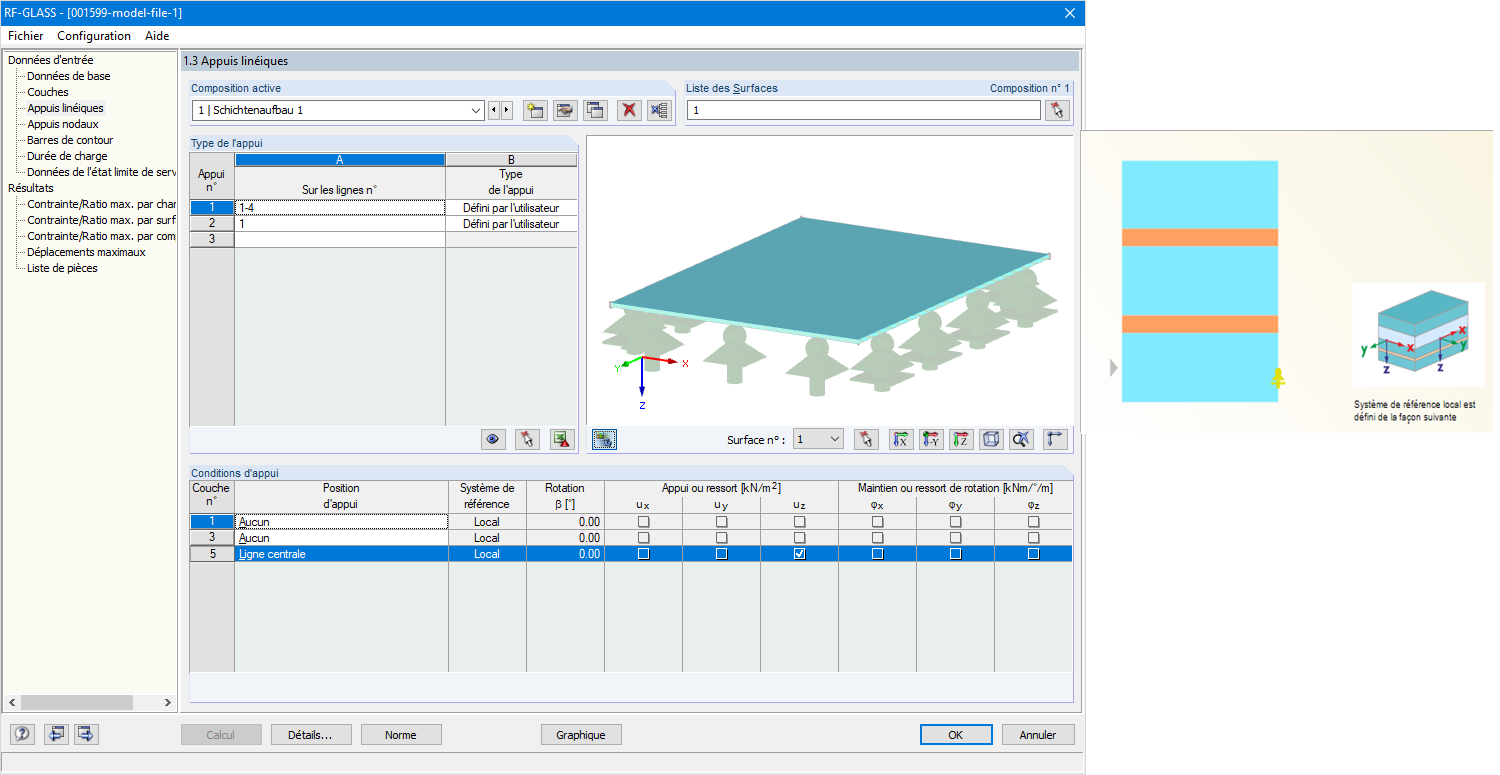This screenshot has height=775, width=1500.
Task: Open the help question mark icon
Action: (x=22, y=735)
